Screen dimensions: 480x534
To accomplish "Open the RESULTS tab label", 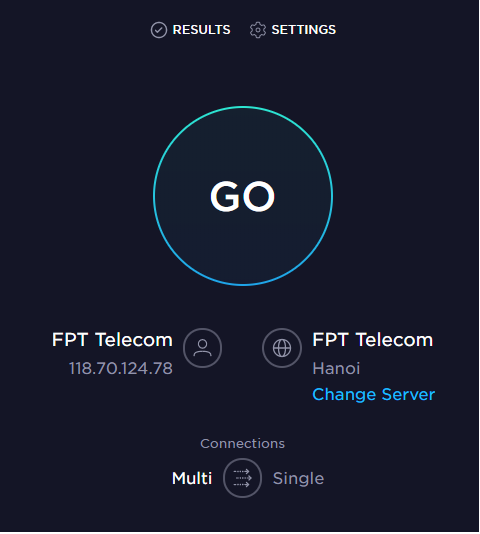I will pos(202,30).
